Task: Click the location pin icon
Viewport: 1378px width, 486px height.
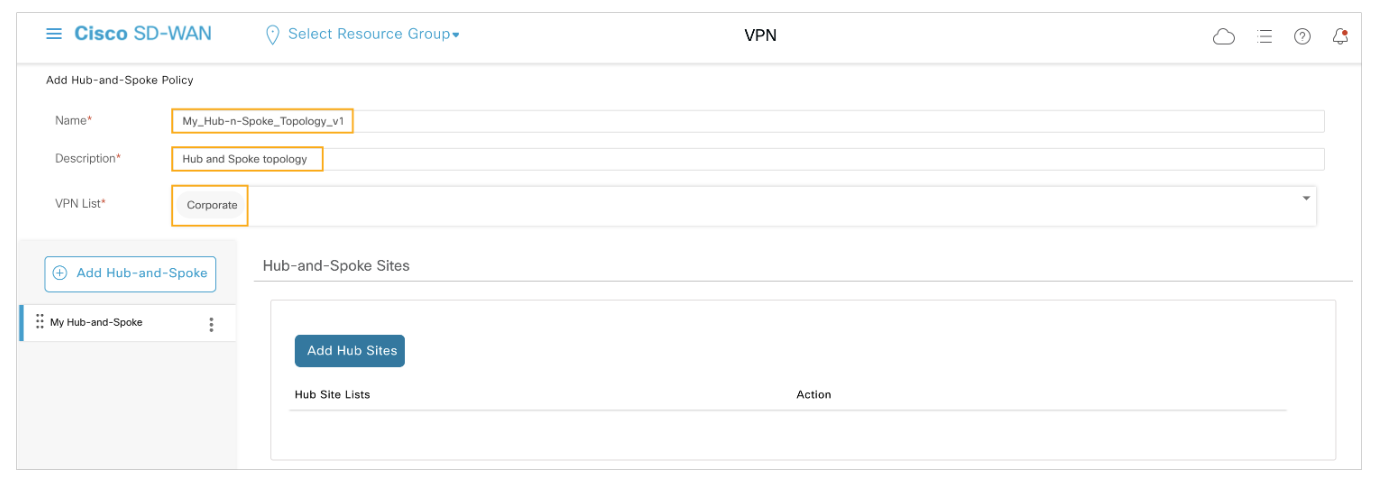Action: [271, 35]
